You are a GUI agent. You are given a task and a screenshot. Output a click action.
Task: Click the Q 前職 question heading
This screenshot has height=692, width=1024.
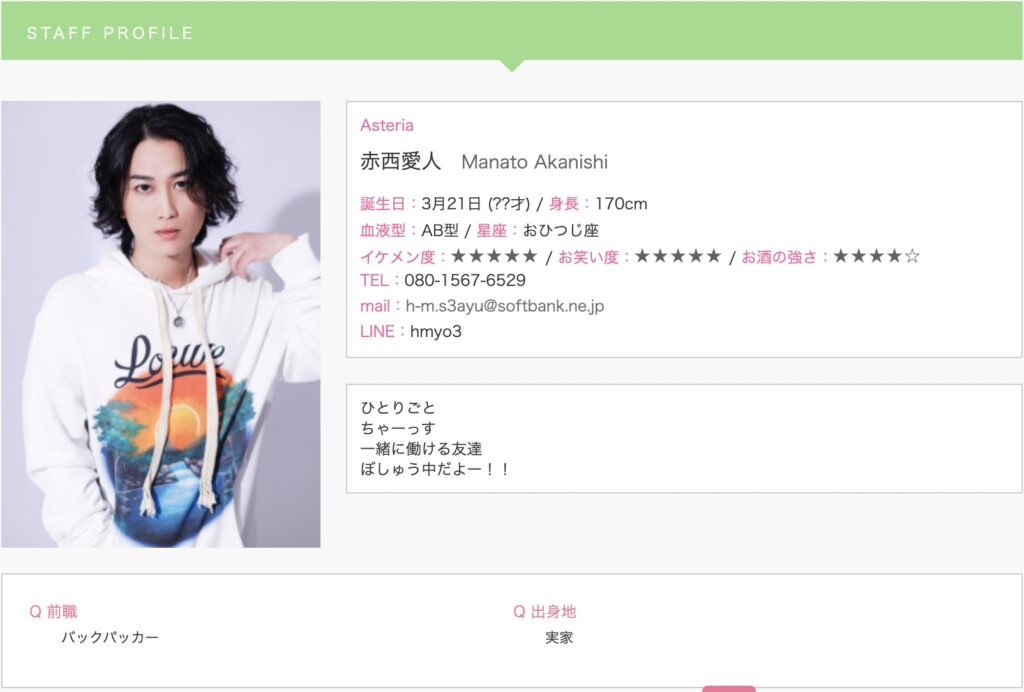(x=54, y=612)
